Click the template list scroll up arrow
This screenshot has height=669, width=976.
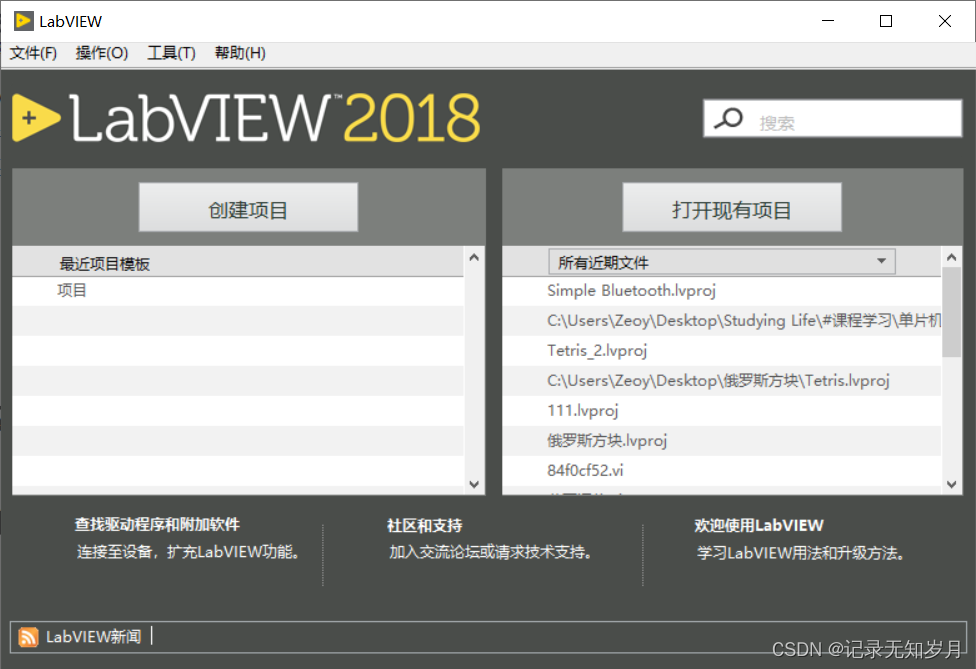474,257
